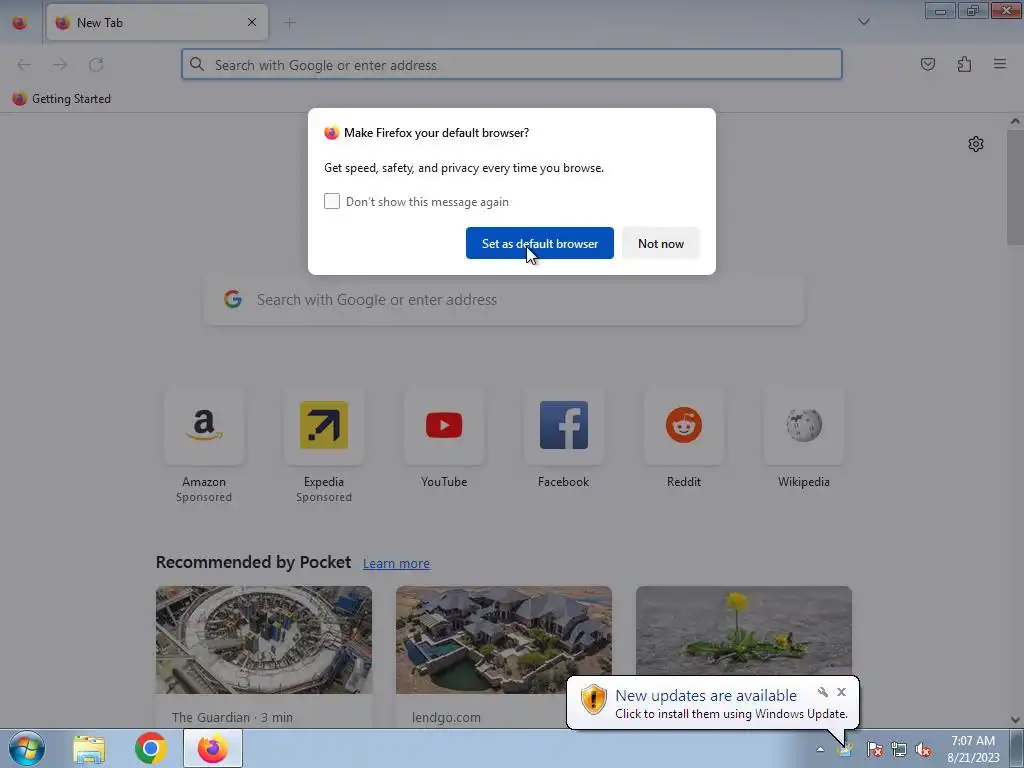Click Firefox taskbar button
Viewport: 1024px width, 768px height.
tap(213, 748)
